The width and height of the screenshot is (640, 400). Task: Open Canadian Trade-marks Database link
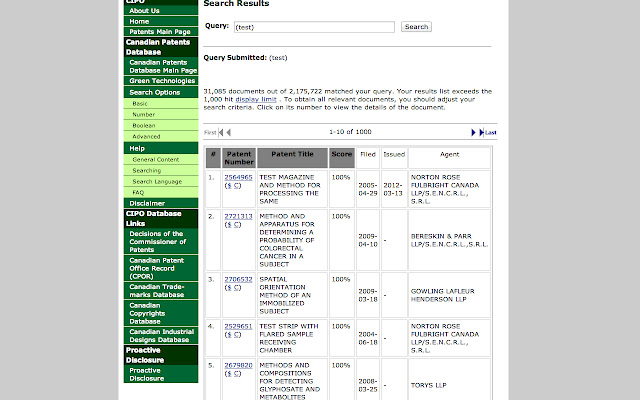(161, 291)
